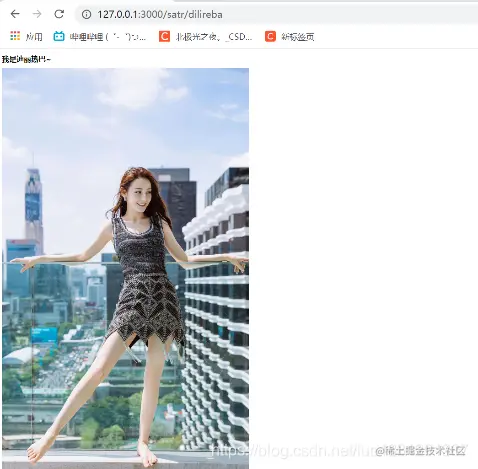Image resolution: width=478 pixels, height=469 pixels.
Task: Click the forward navigation arrow
Action: [x=37, y=14]
